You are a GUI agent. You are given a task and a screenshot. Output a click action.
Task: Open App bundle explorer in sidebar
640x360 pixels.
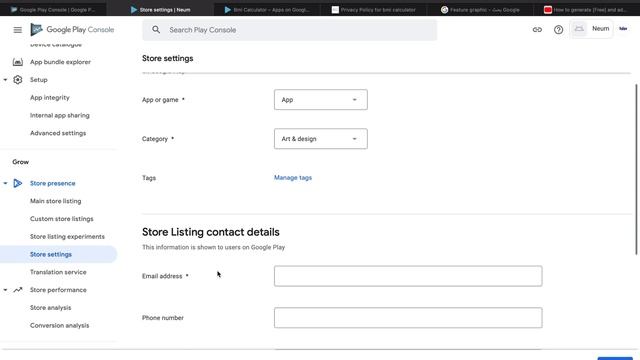[60, 62]
